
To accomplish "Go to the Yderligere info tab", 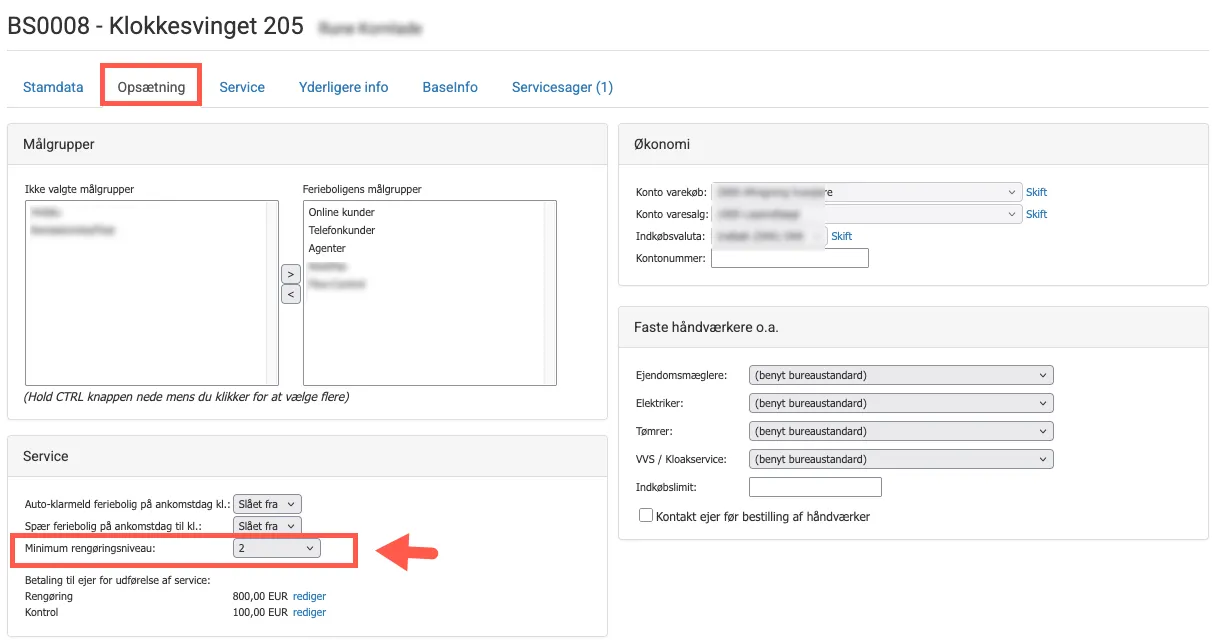I will [343, 87].
